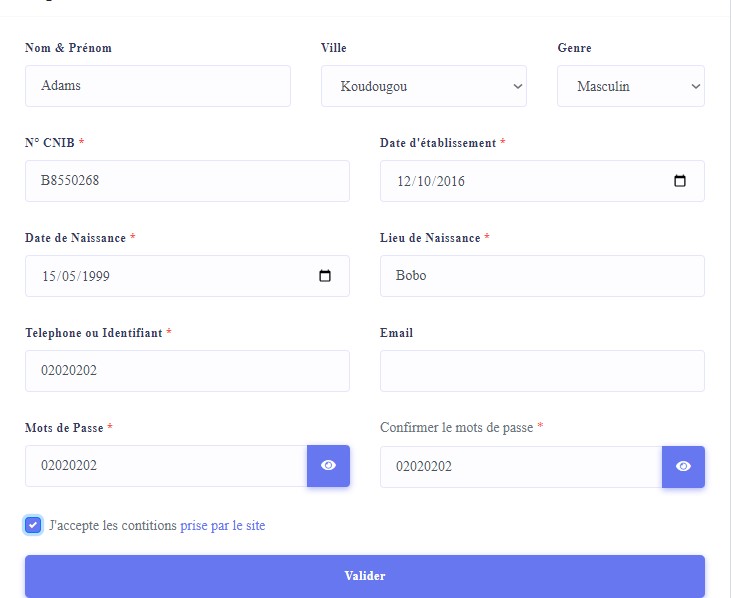Screen dimensions: 731x598
Task: Click the Genre field label
Action: 574,48
